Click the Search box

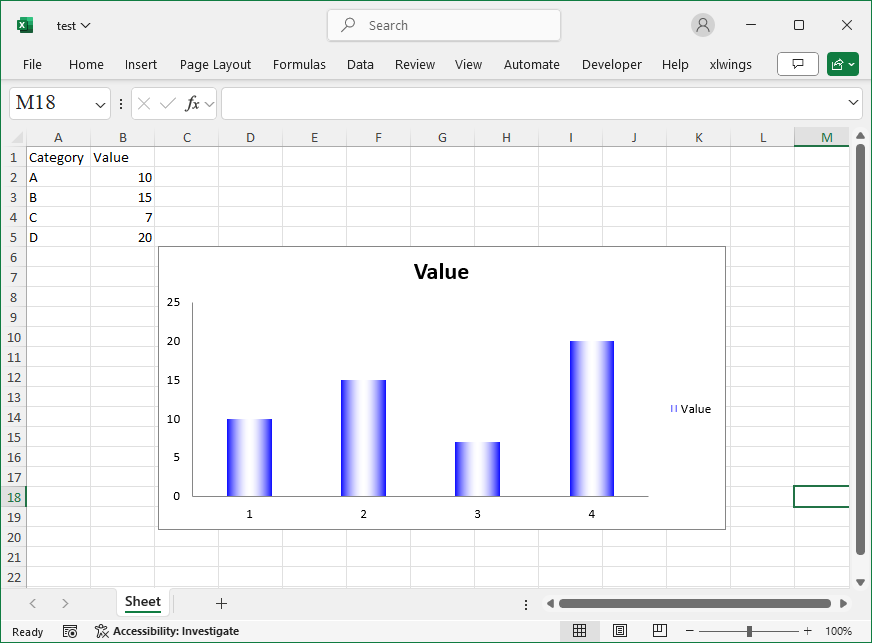click(443, 25)
